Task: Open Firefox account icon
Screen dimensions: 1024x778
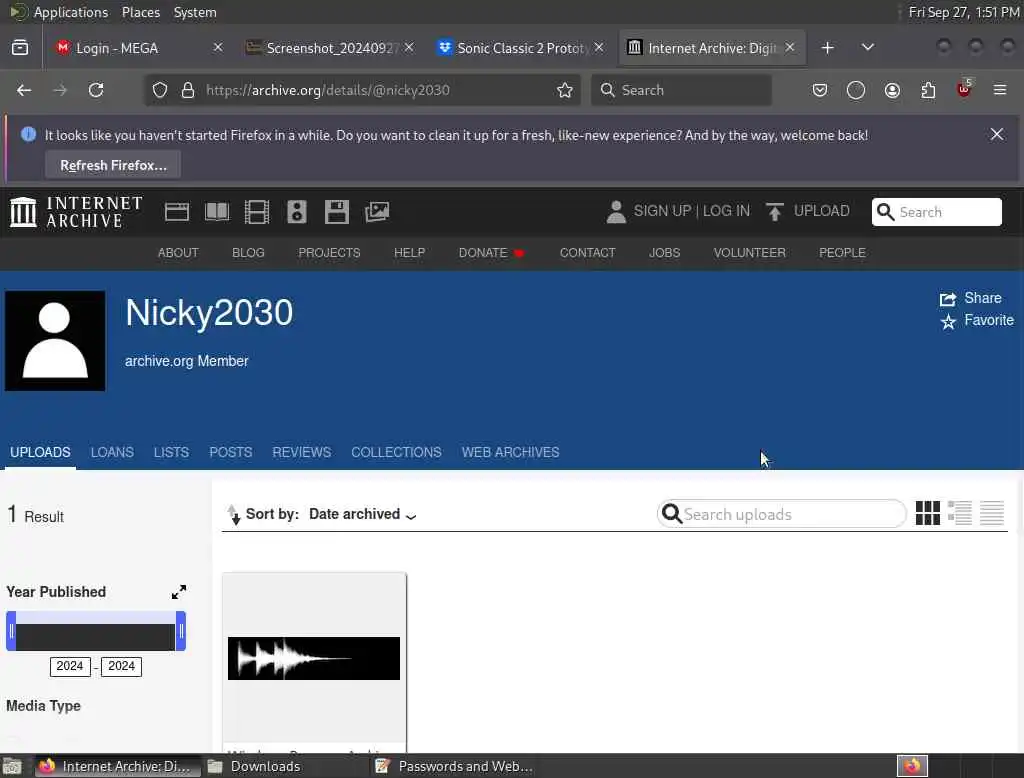Action: pos(892,90)
